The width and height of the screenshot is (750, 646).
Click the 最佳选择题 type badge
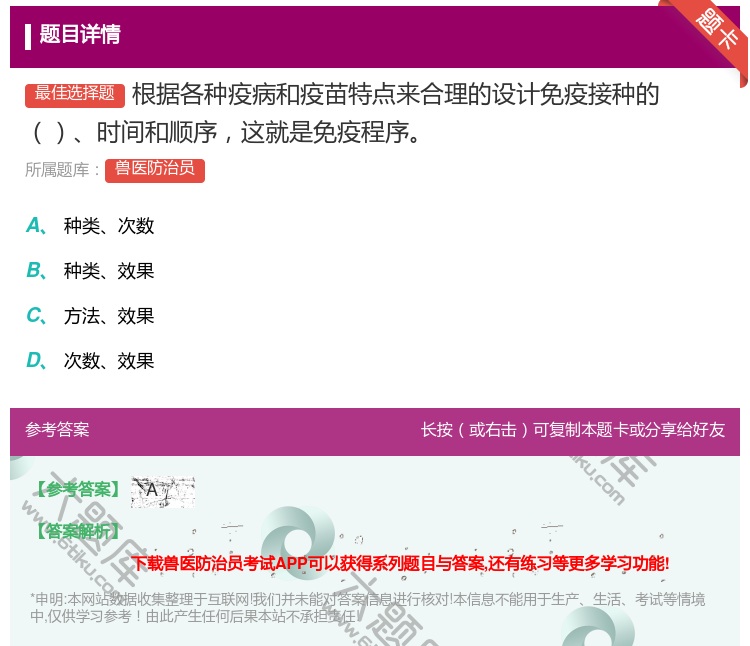pyautogui.click(x=75, y=94)
